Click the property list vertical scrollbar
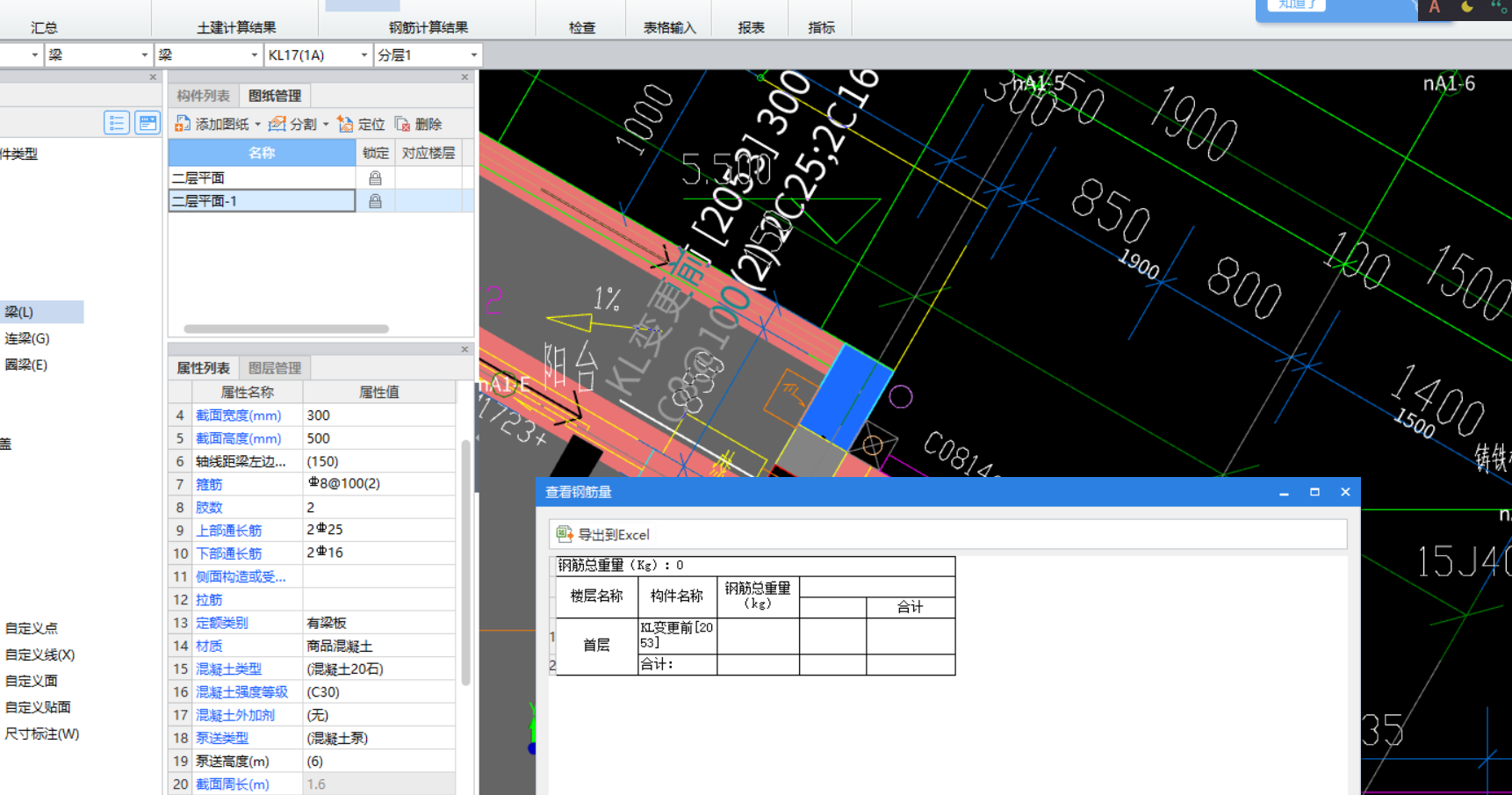Viewport: 1512px width, 795px height. tap(465, 562)
